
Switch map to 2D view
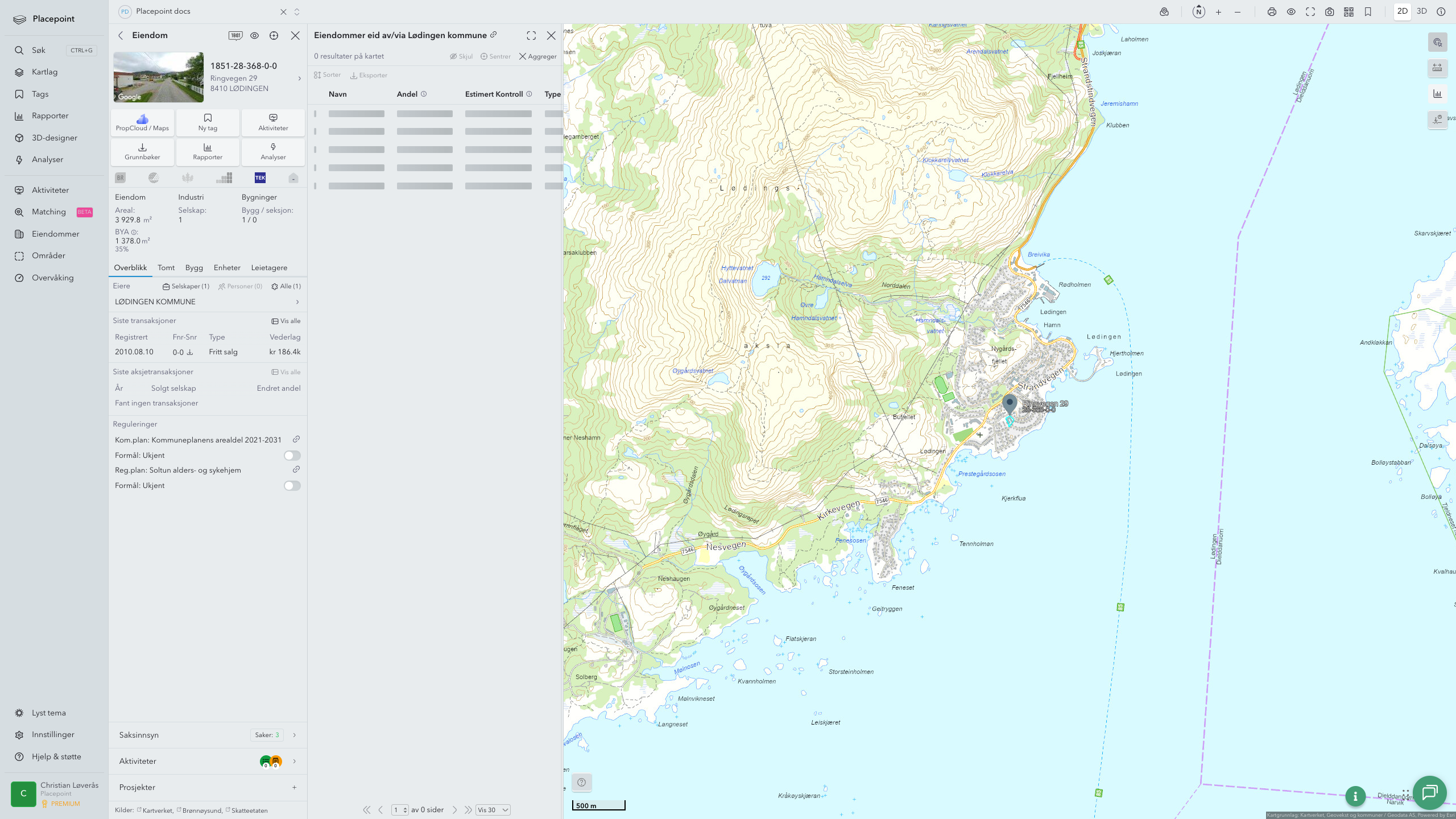click(x=1403, y=11)
